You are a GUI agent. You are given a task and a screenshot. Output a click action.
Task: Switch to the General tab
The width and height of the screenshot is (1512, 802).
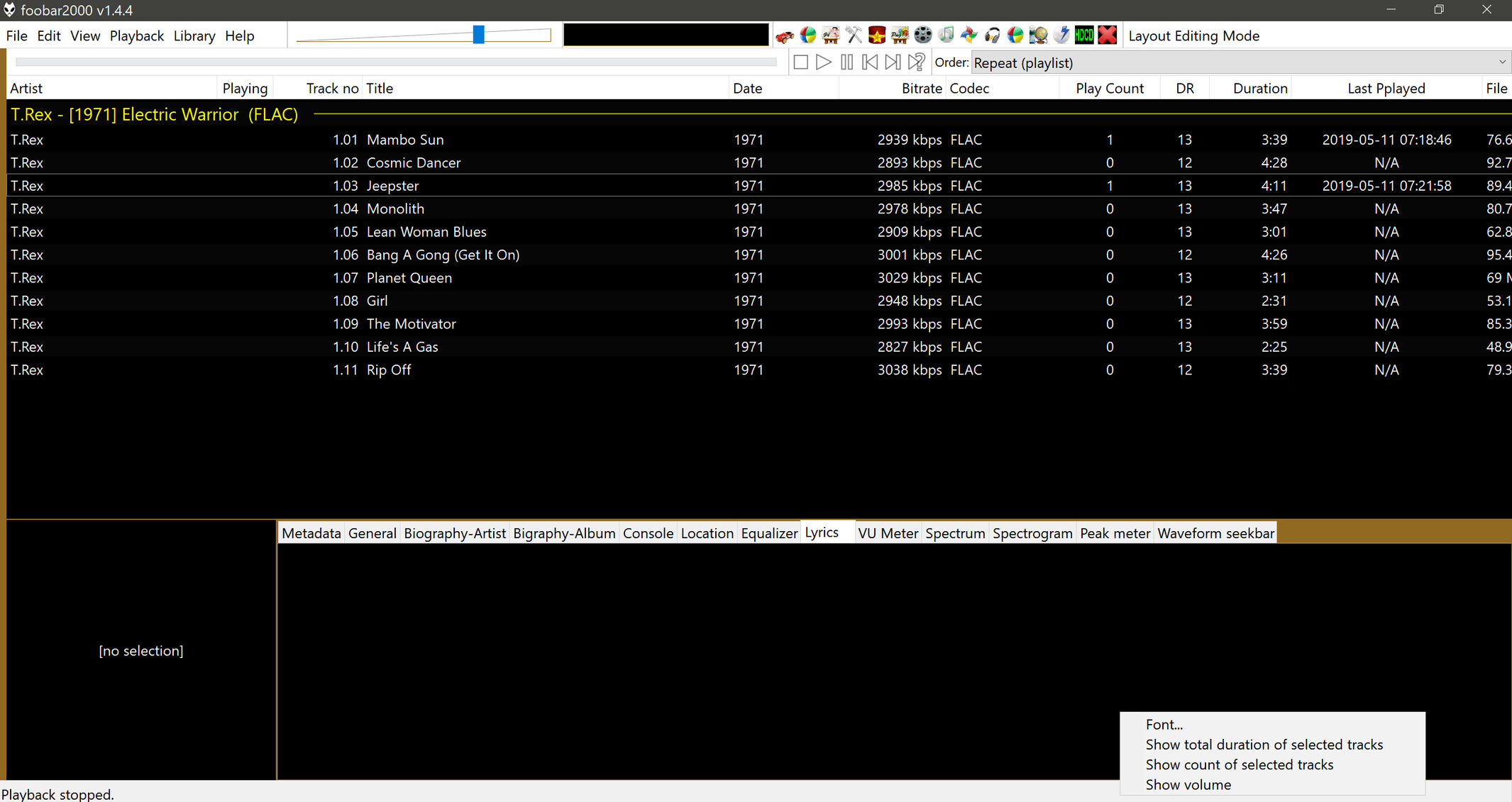[x=373, y=533]
